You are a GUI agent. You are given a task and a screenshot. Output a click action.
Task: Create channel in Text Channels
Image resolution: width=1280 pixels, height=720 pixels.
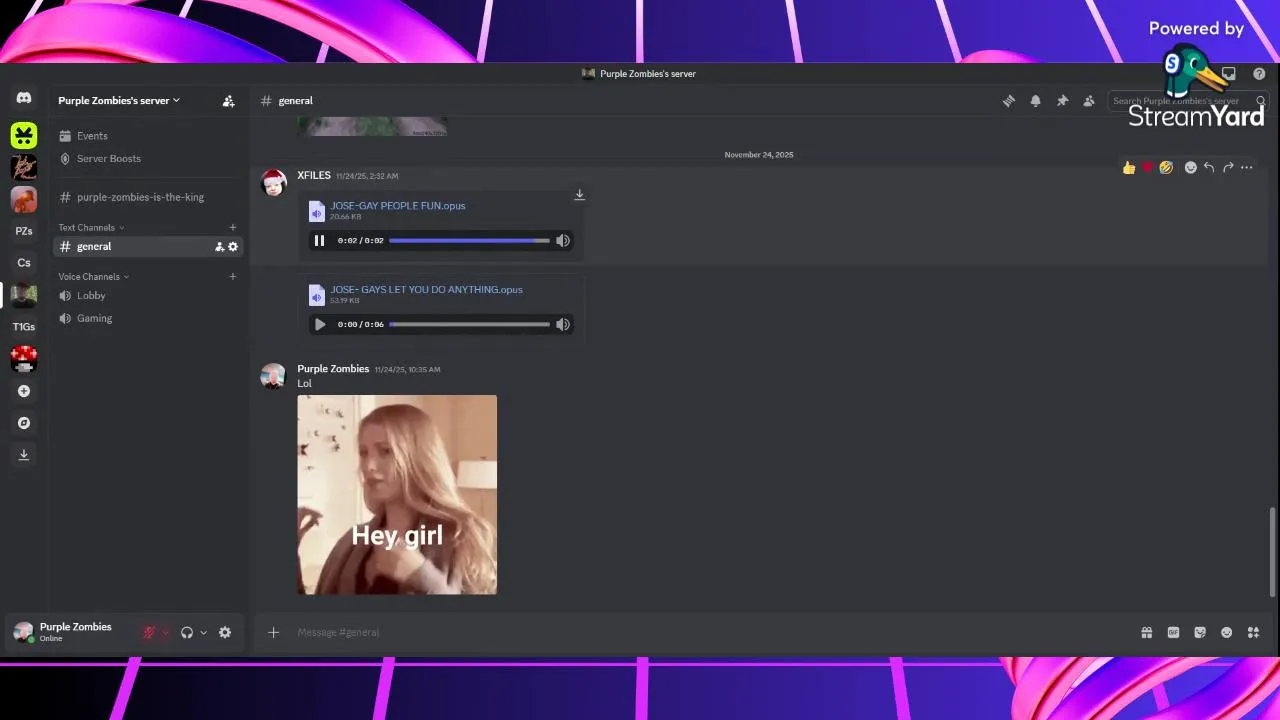[x=233, y=228]
